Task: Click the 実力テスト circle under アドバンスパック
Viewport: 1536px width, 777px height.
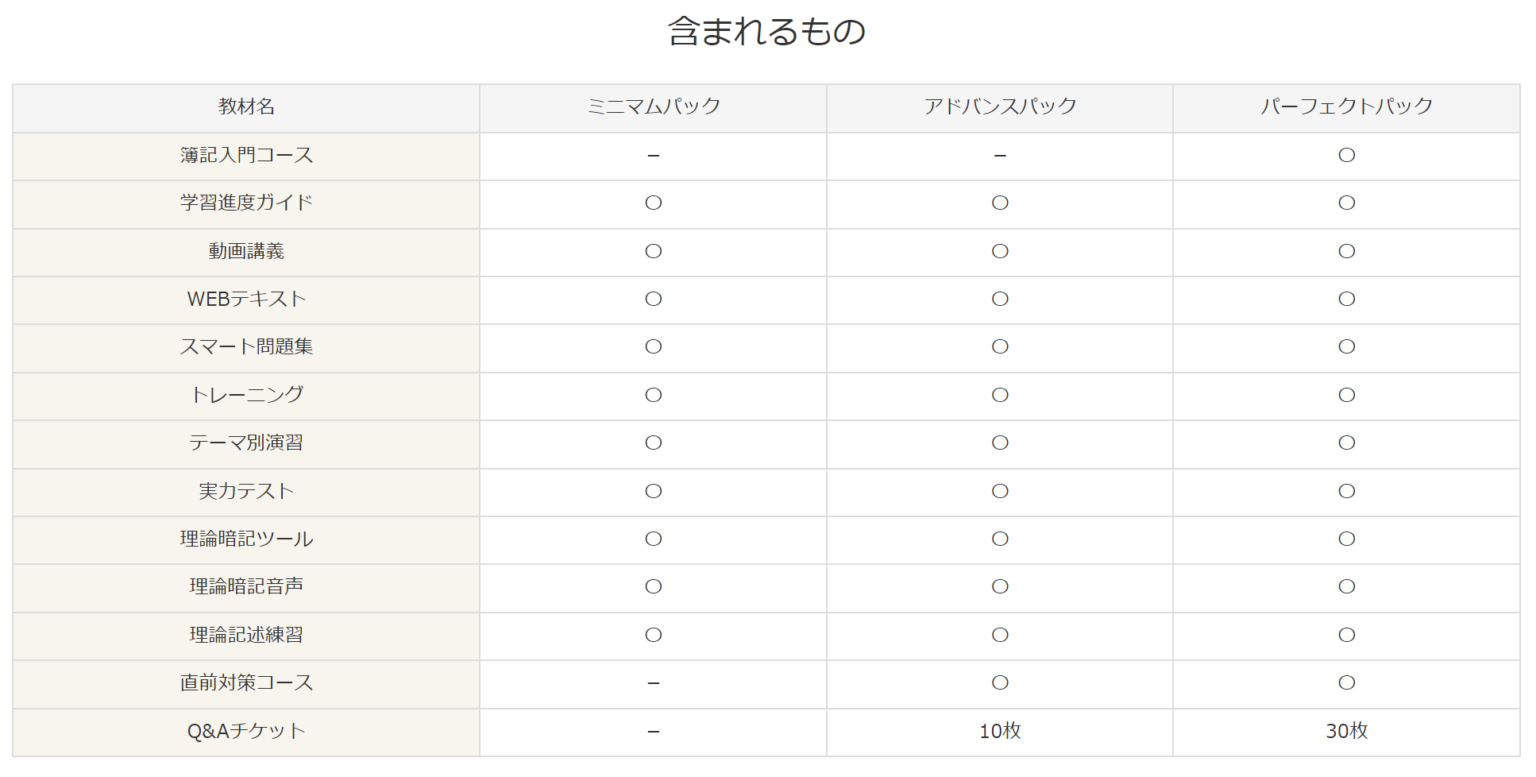Action: point(999,491)
